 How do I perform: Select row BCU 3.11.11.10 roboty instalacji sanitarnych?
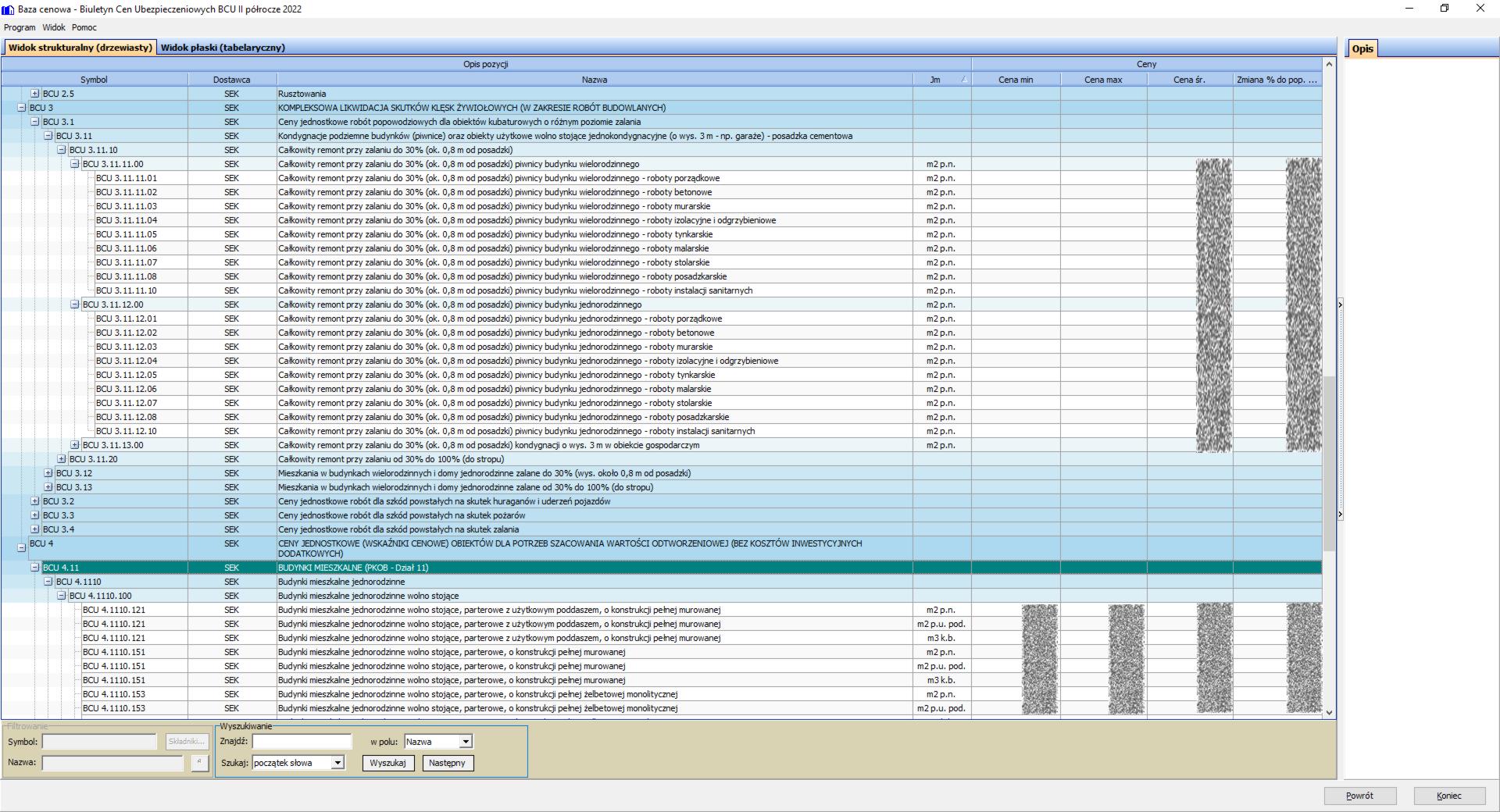pos(661,290)
